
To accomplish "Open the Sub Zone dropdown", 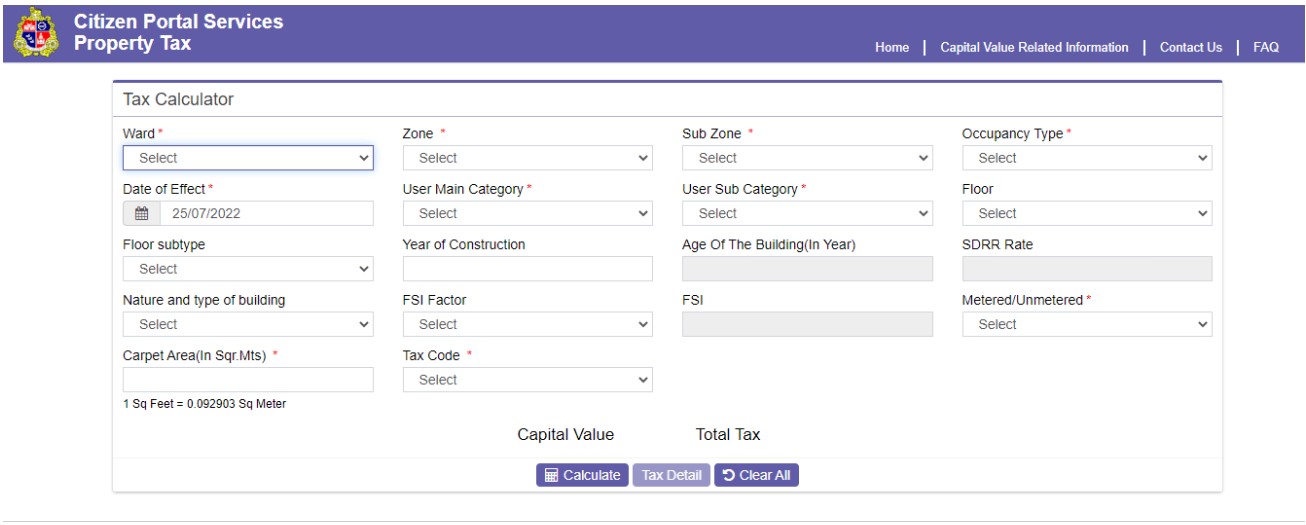I will [807, 158].
